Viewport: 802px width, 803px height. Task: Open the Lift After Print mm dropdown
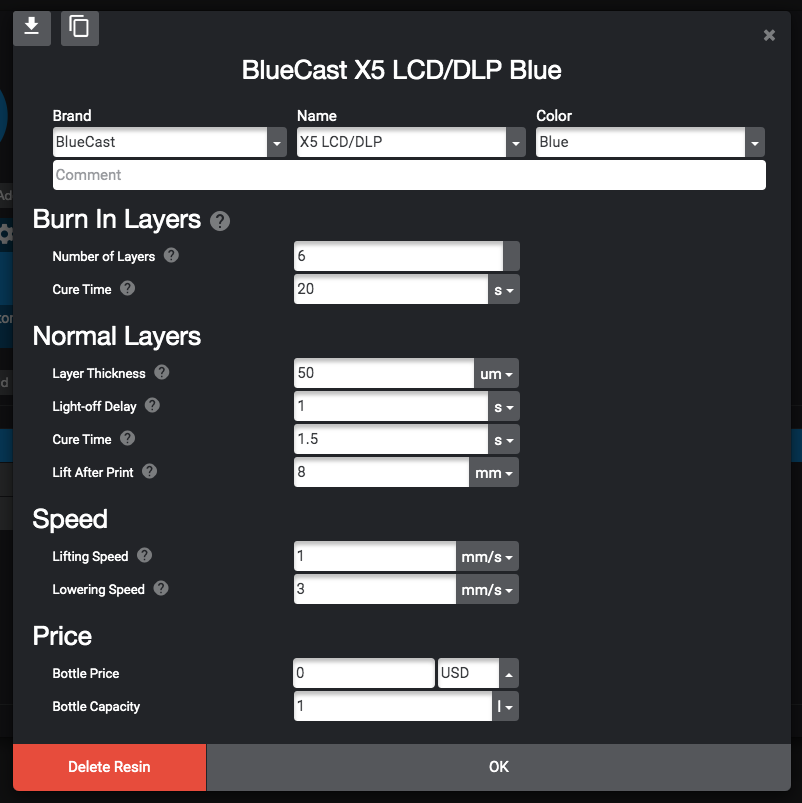coord(494,472)
